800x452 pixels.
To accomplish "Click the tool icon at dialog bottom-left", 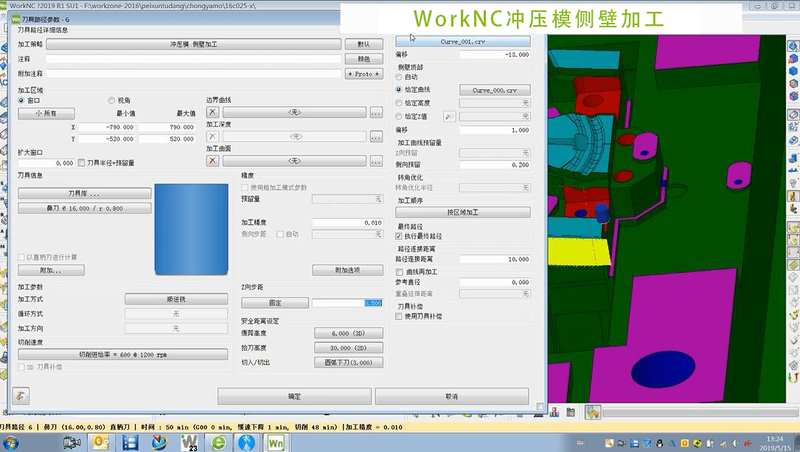I will coord(21,395).
